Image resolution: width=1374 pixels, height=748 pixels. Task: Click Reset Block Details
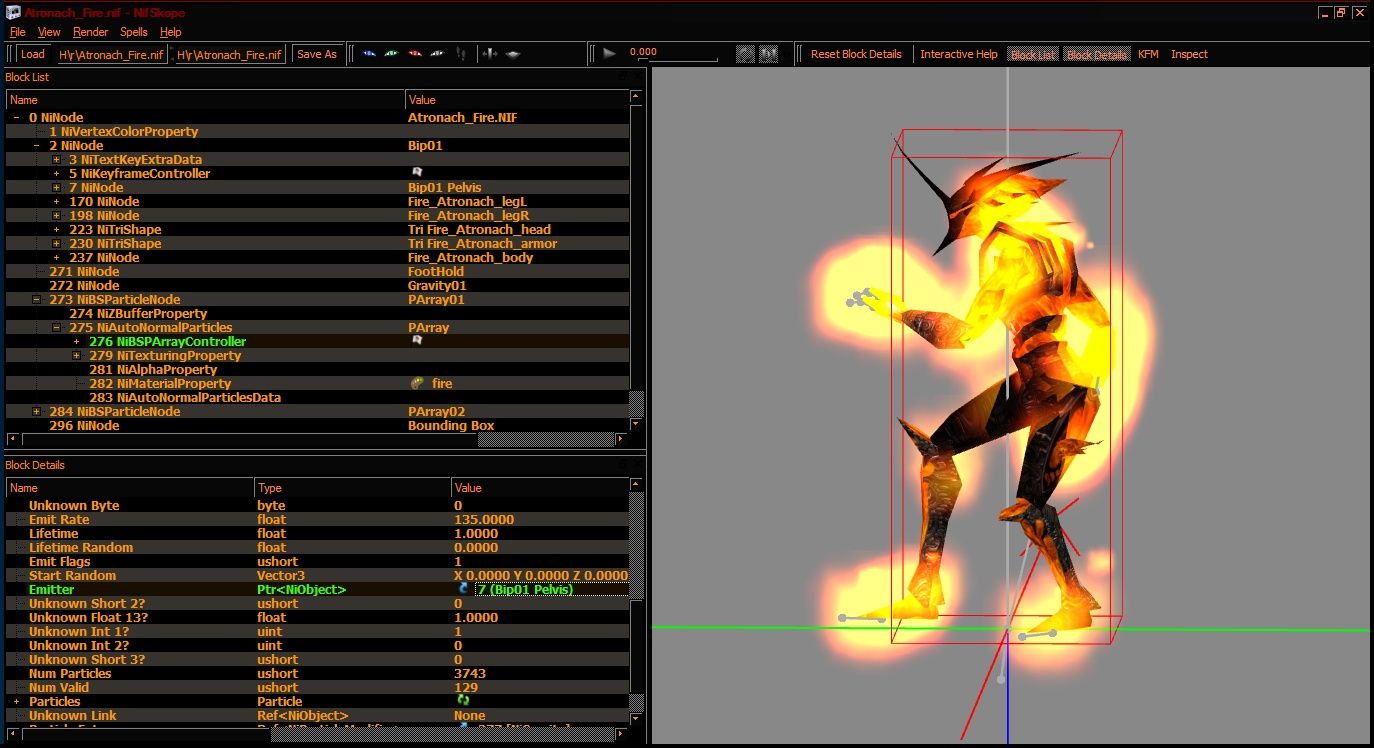point(856,54)
